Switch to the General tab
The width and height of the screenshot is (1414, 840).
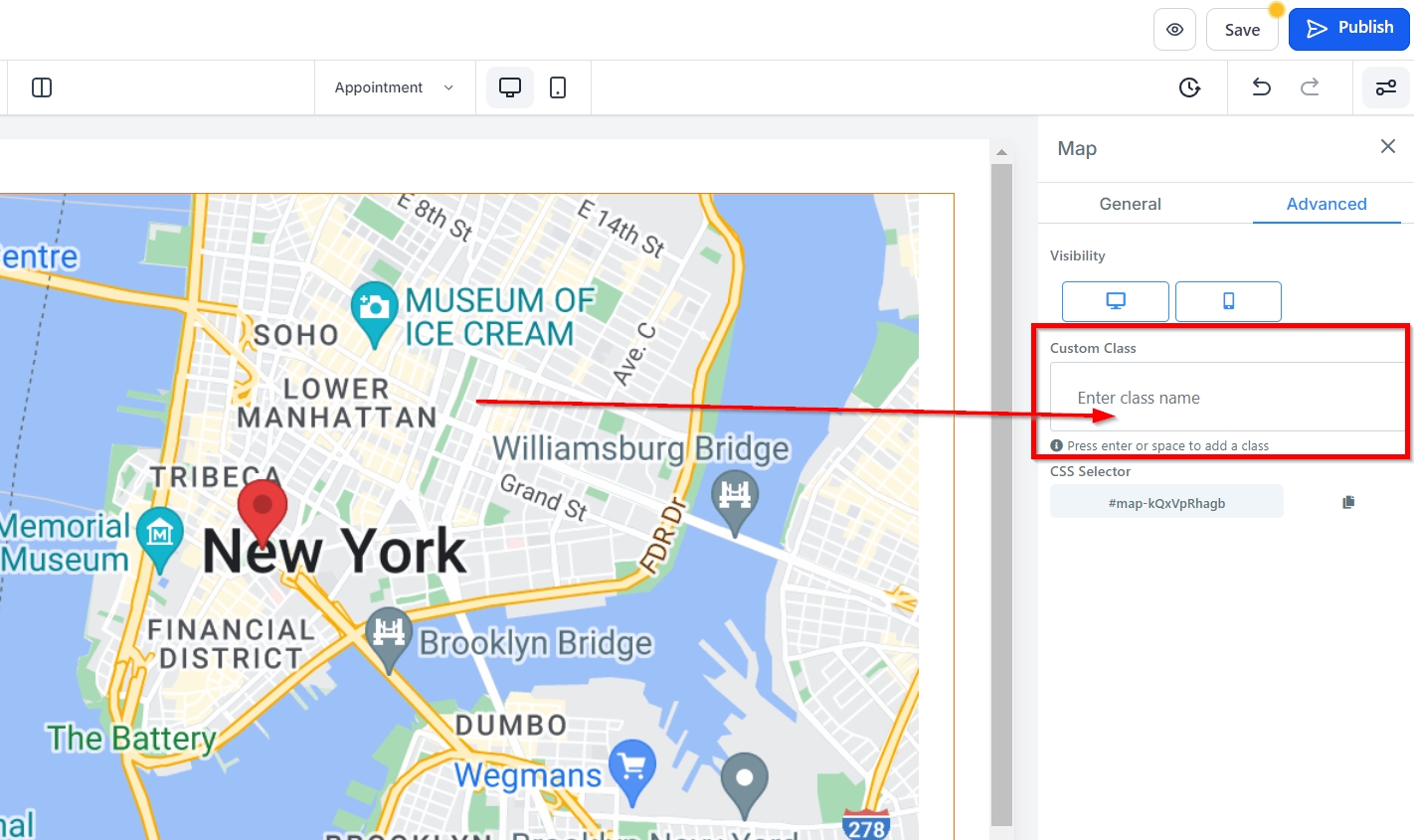tap(1130, 204)
